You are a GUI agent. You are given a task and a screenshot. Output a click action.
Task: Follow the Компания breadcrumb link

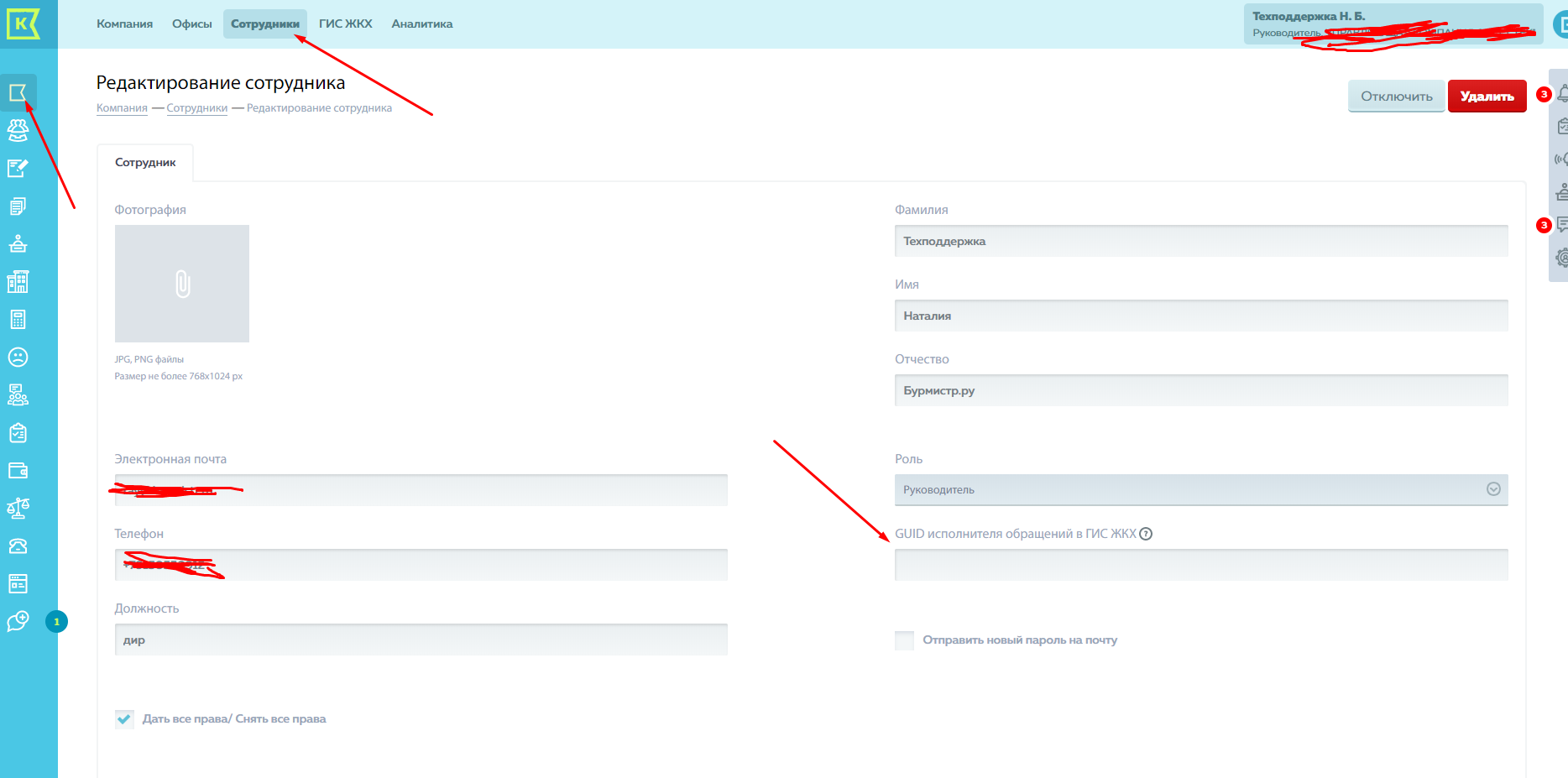click(122, 108)
